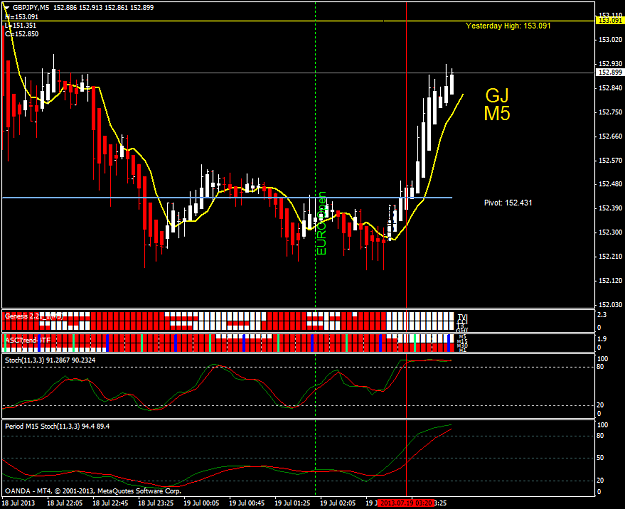Click the C=152.850 label

pos(22,34)
